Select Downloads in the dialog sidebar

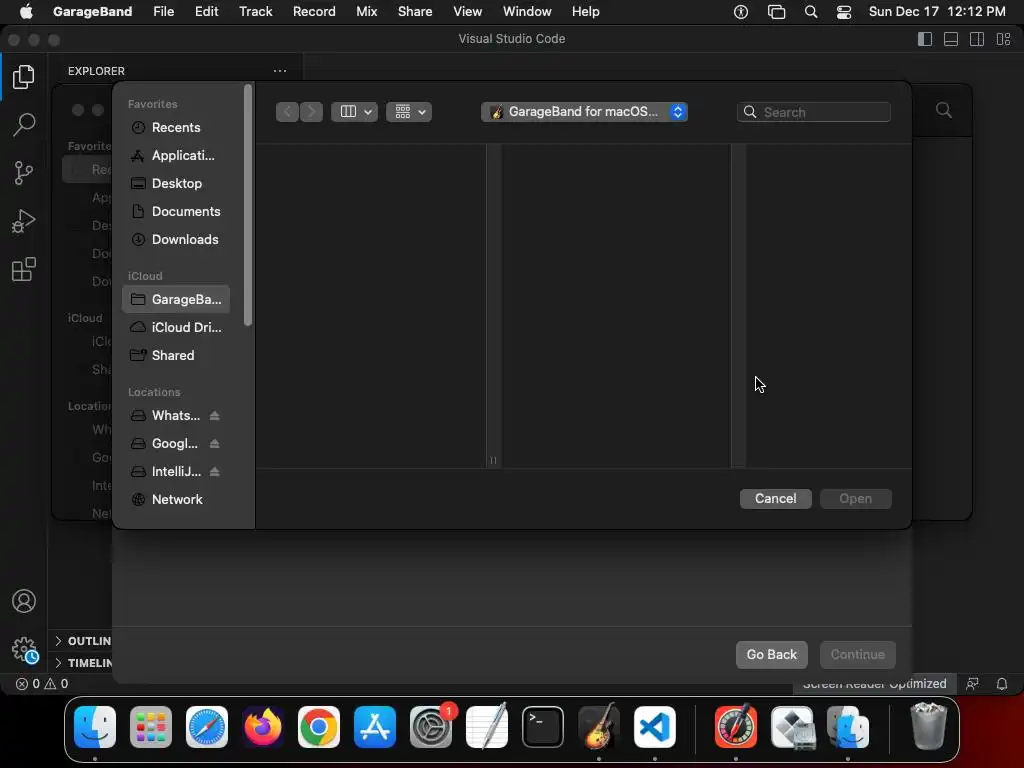pyautogui.click(x=176, y=240)
